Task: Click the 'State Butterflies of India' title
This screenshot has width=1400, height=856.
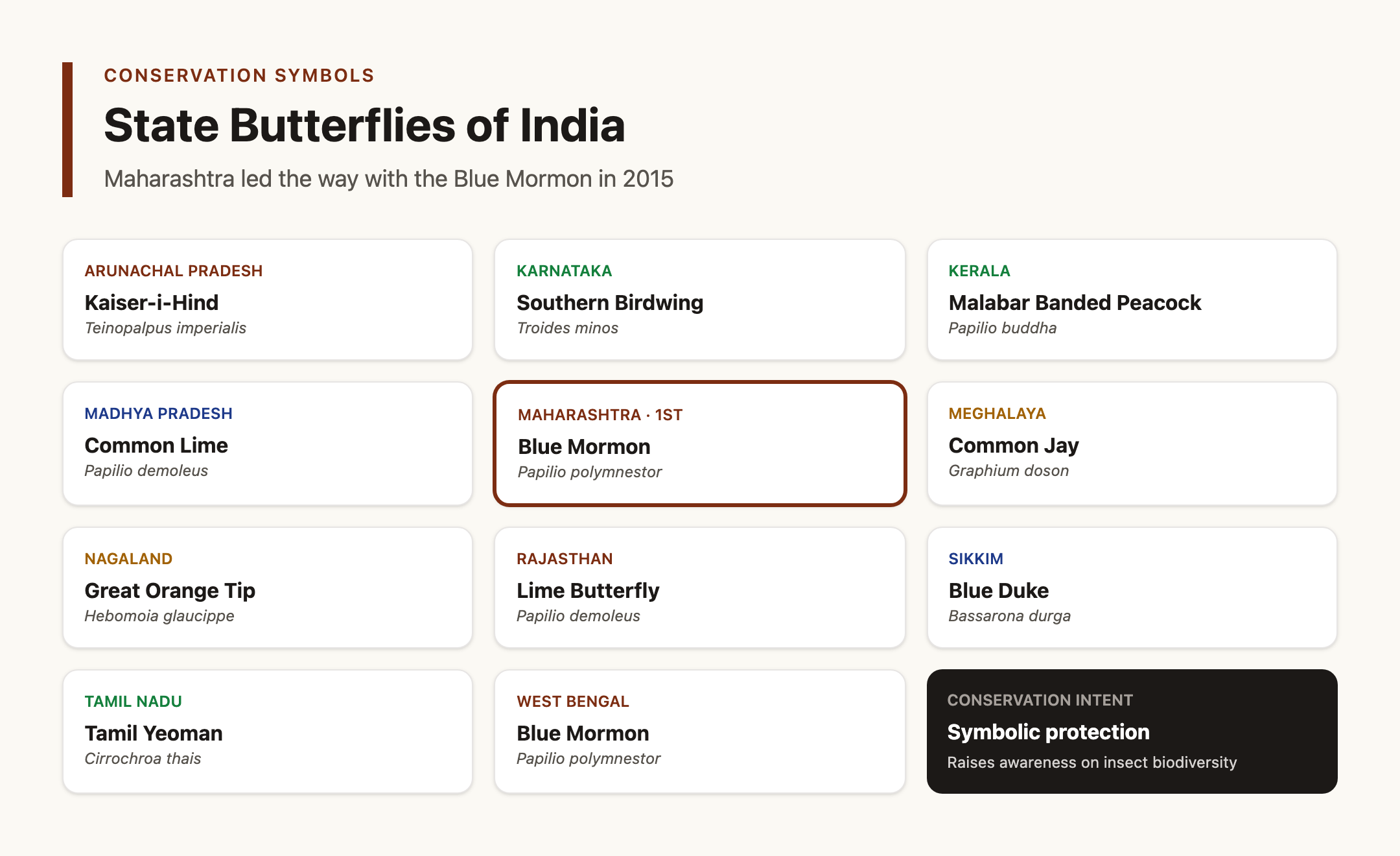Action: (364, 125)
